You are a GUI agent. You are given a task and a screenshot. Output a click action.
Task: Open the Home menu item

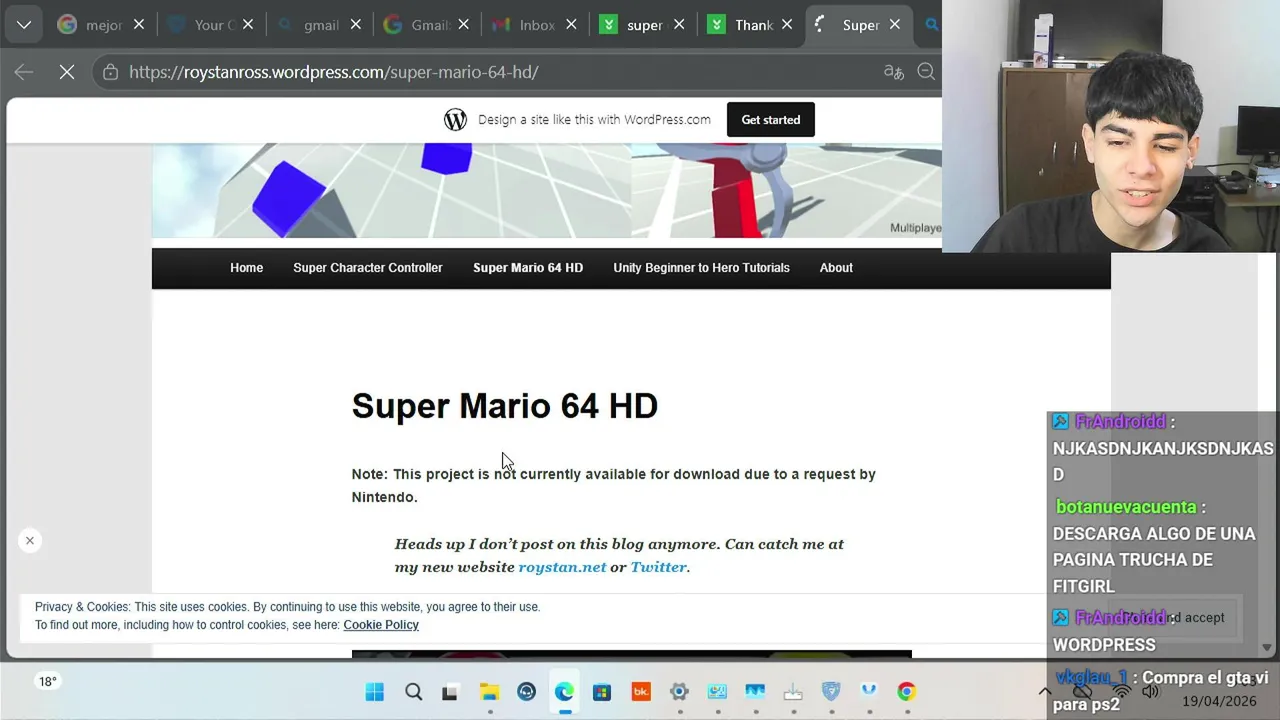tap(246, 268)
